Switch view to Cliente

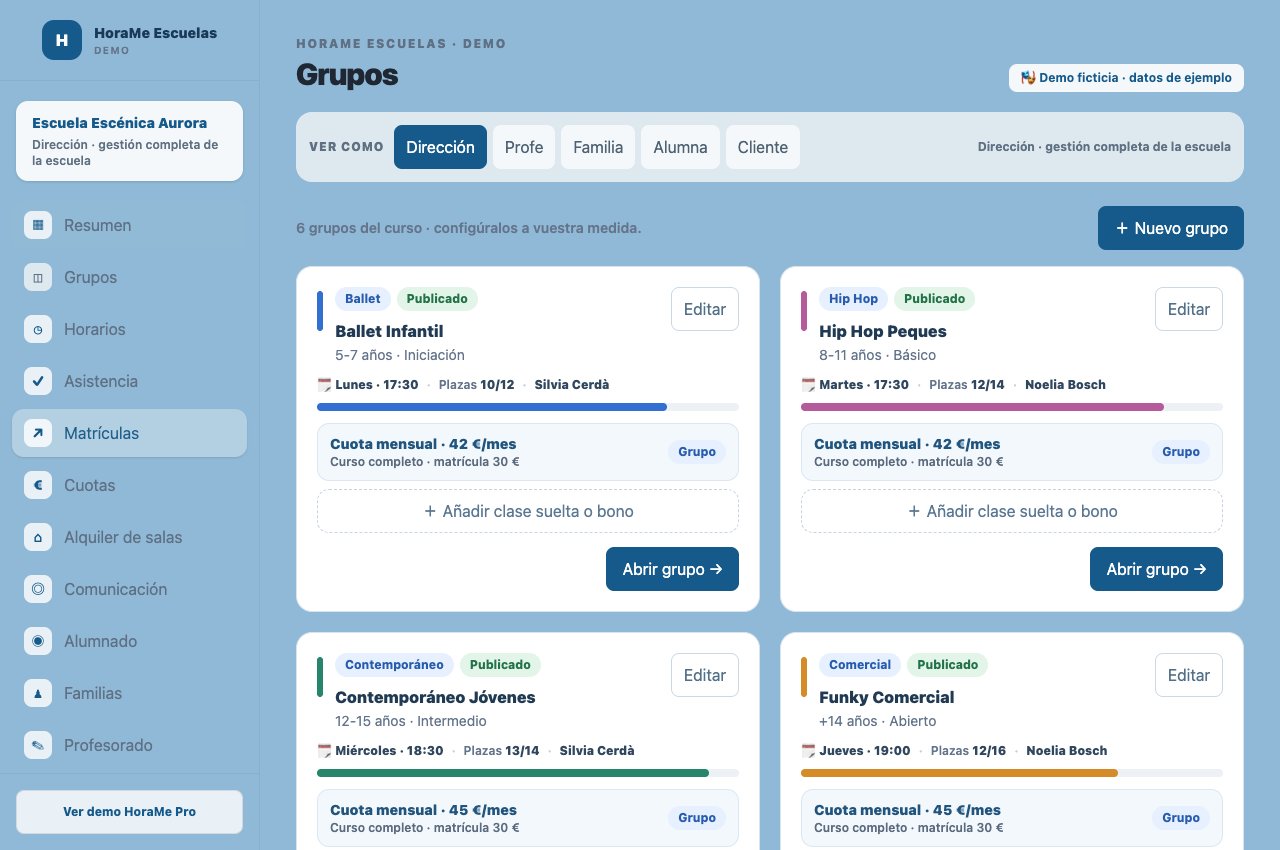point(763,147)
